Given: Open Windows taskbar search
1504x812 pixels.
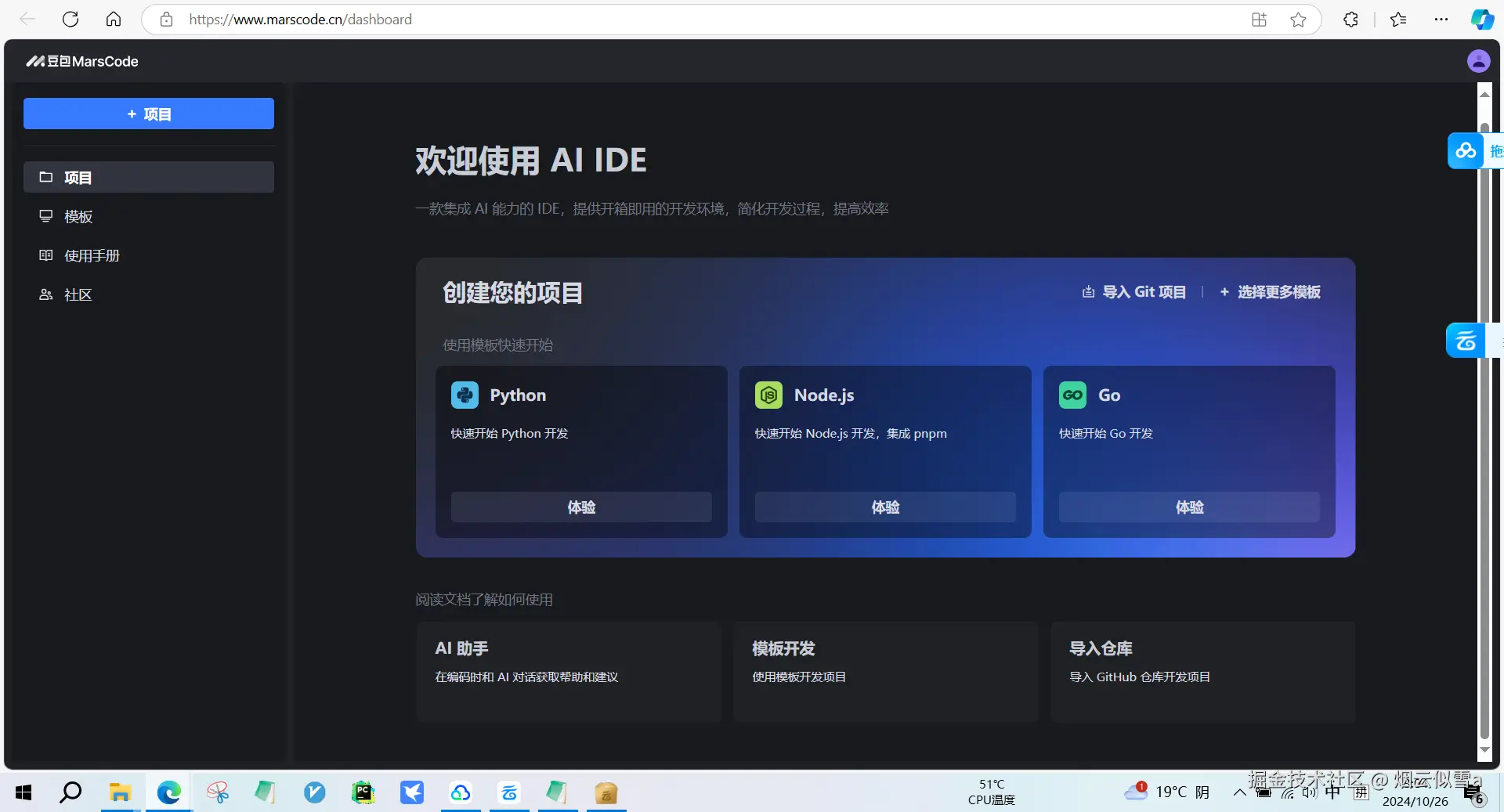Looking at the screenshot, I should [70, 792].
